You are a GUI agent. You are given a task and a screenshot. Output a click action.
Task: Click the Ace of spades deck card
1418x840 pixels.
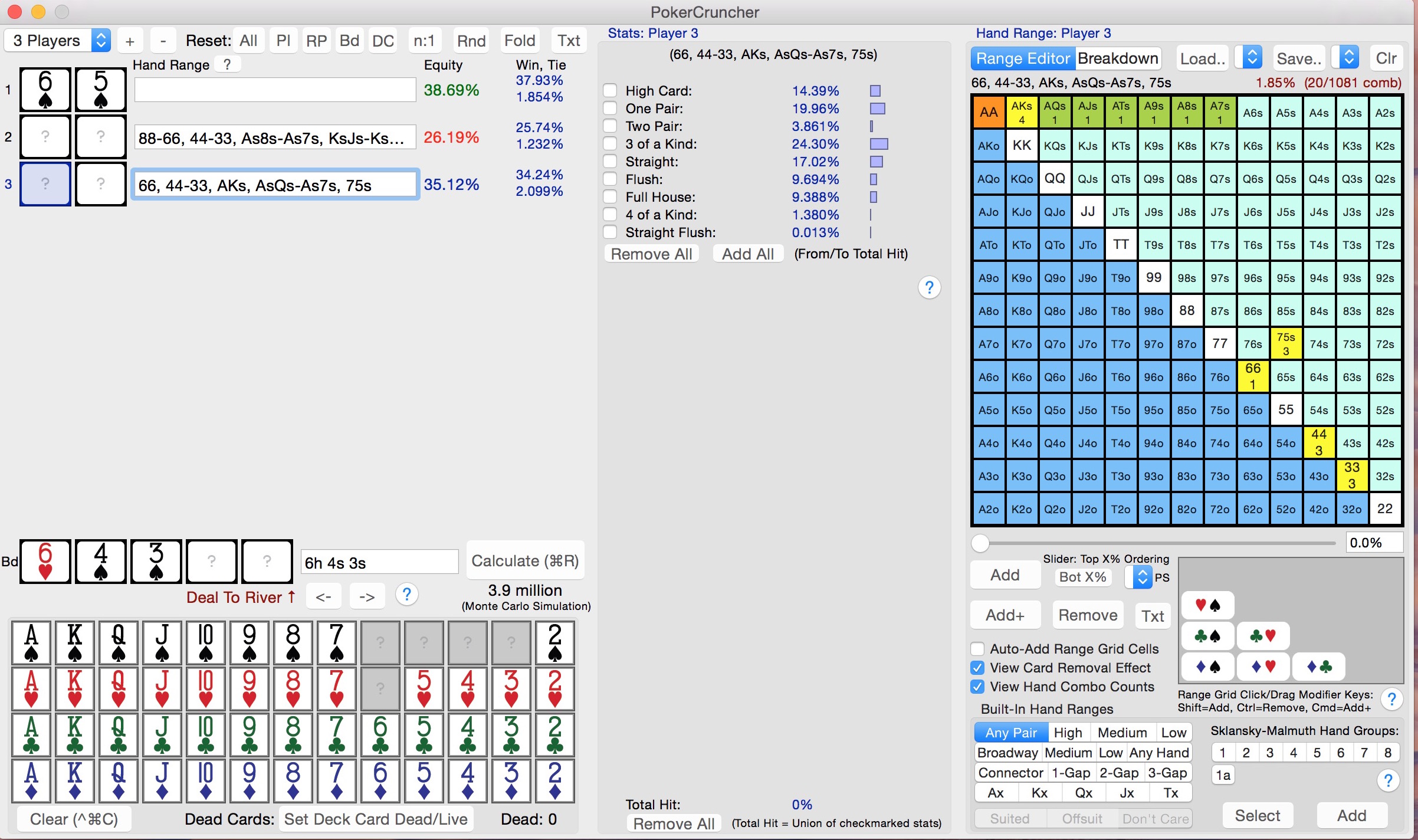point(31,642)
